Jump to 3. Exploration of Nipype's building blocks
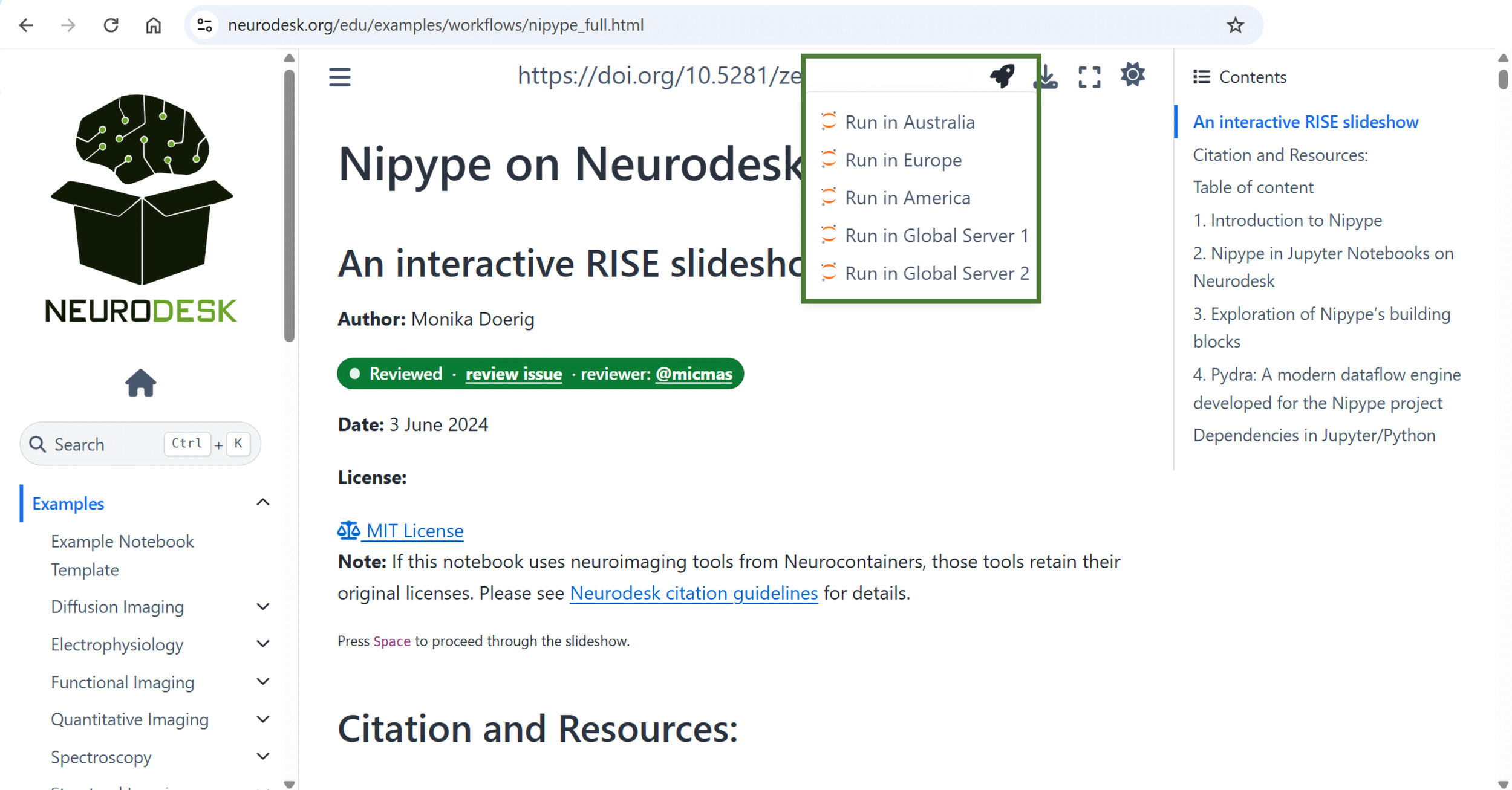 pos(1322,328)
